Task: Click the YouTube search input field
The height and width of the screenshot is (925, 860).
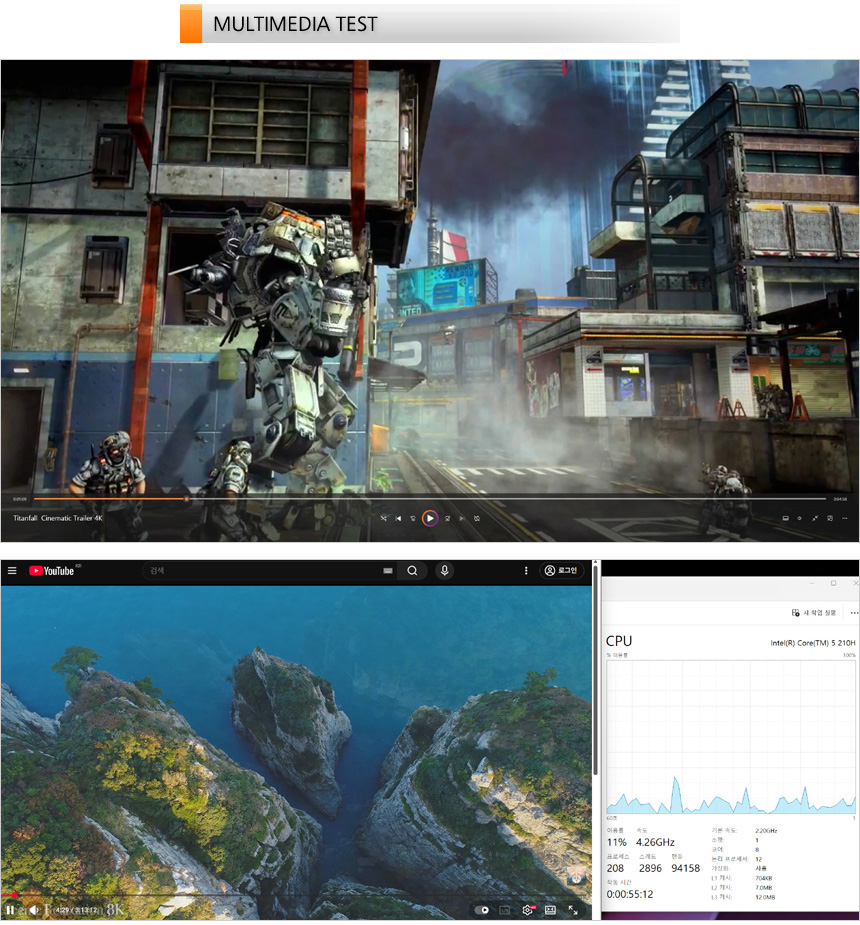Action: [x=260, y=571]
